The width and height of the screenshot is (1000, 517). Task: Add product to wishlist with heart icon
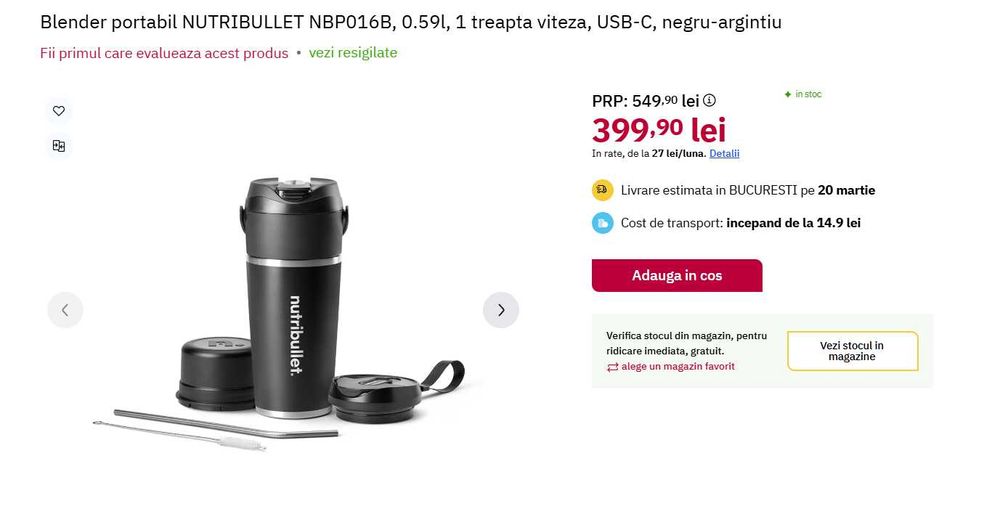point(59,111)
